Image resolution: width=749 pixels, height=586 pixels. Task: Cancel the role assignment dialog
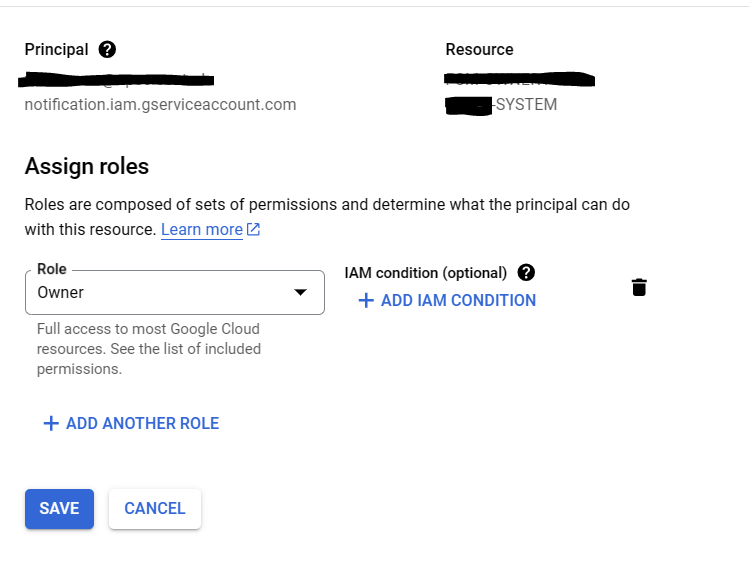tap(155, 509)
